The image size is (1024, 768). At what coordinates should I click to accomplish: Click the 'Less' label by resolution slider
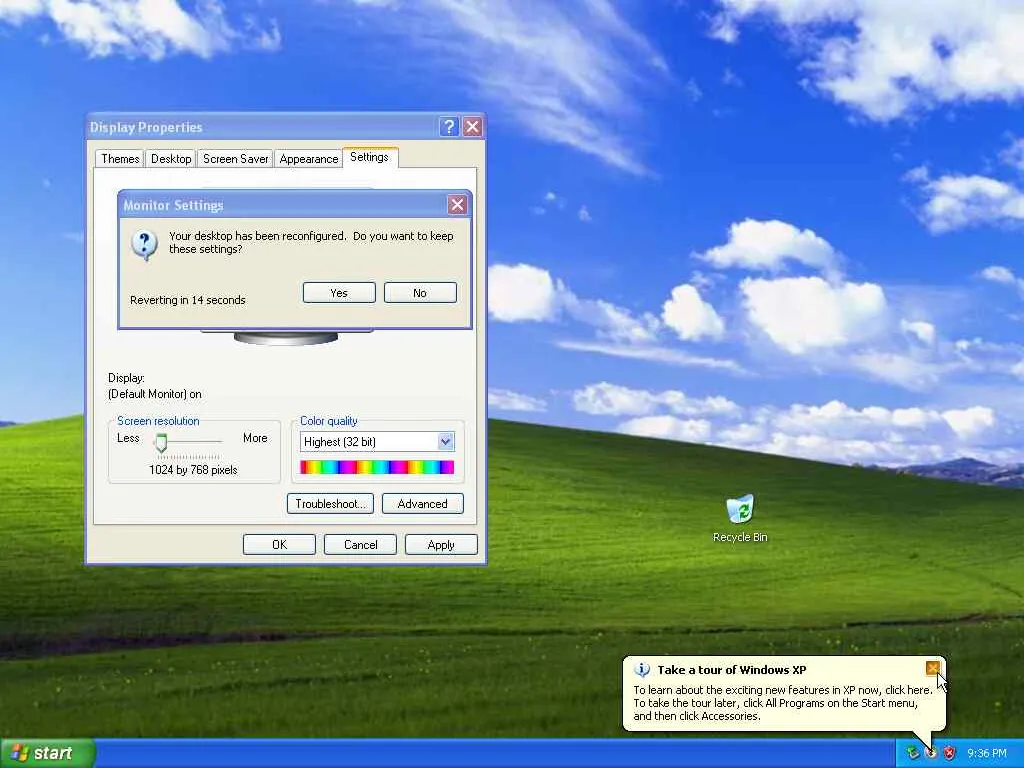(x=128, y=438)
